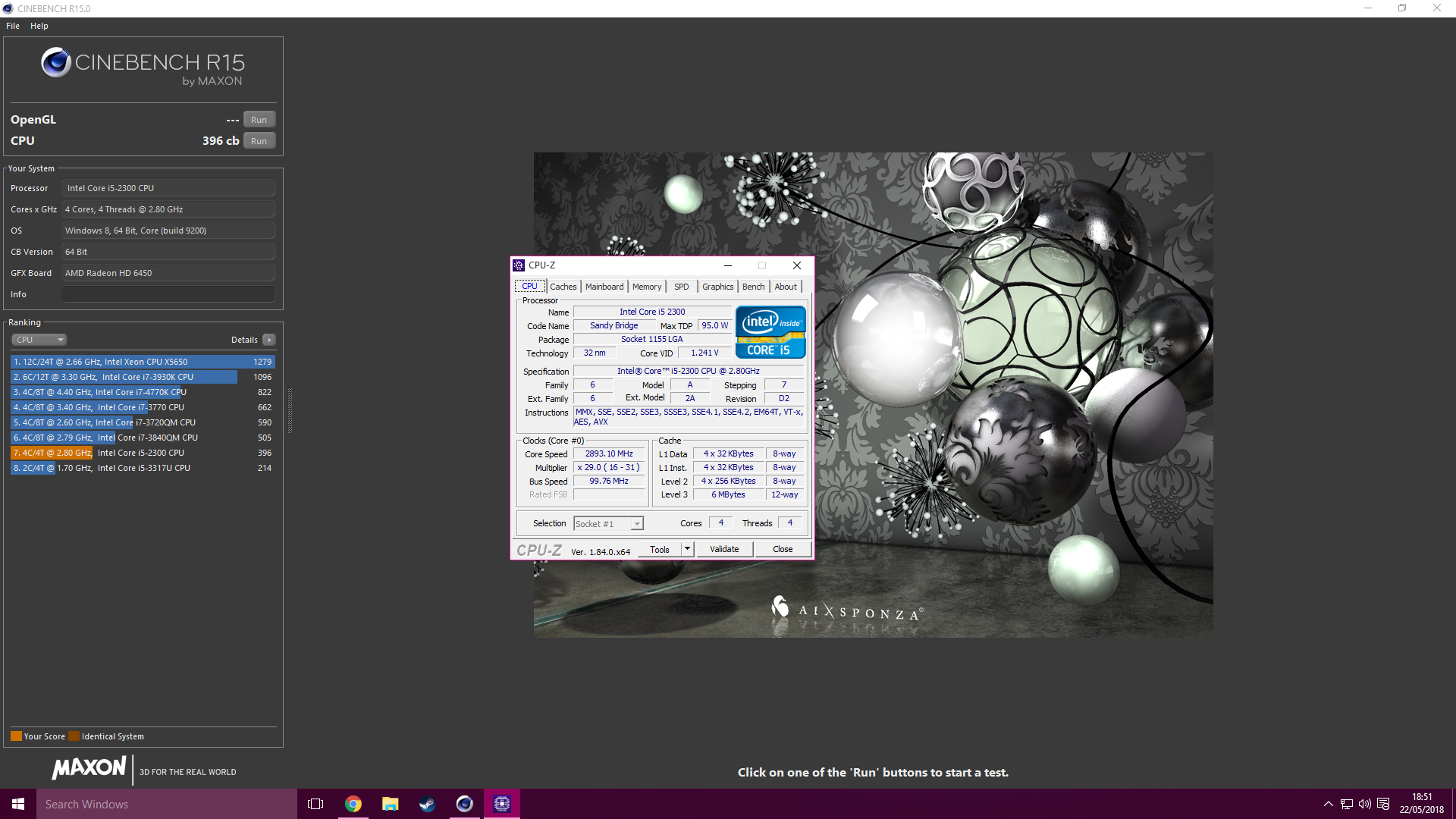This screenshot has width=1456, height=819.
Task: Minimize the CPU-Z window
Action: (x=728, y=265)
